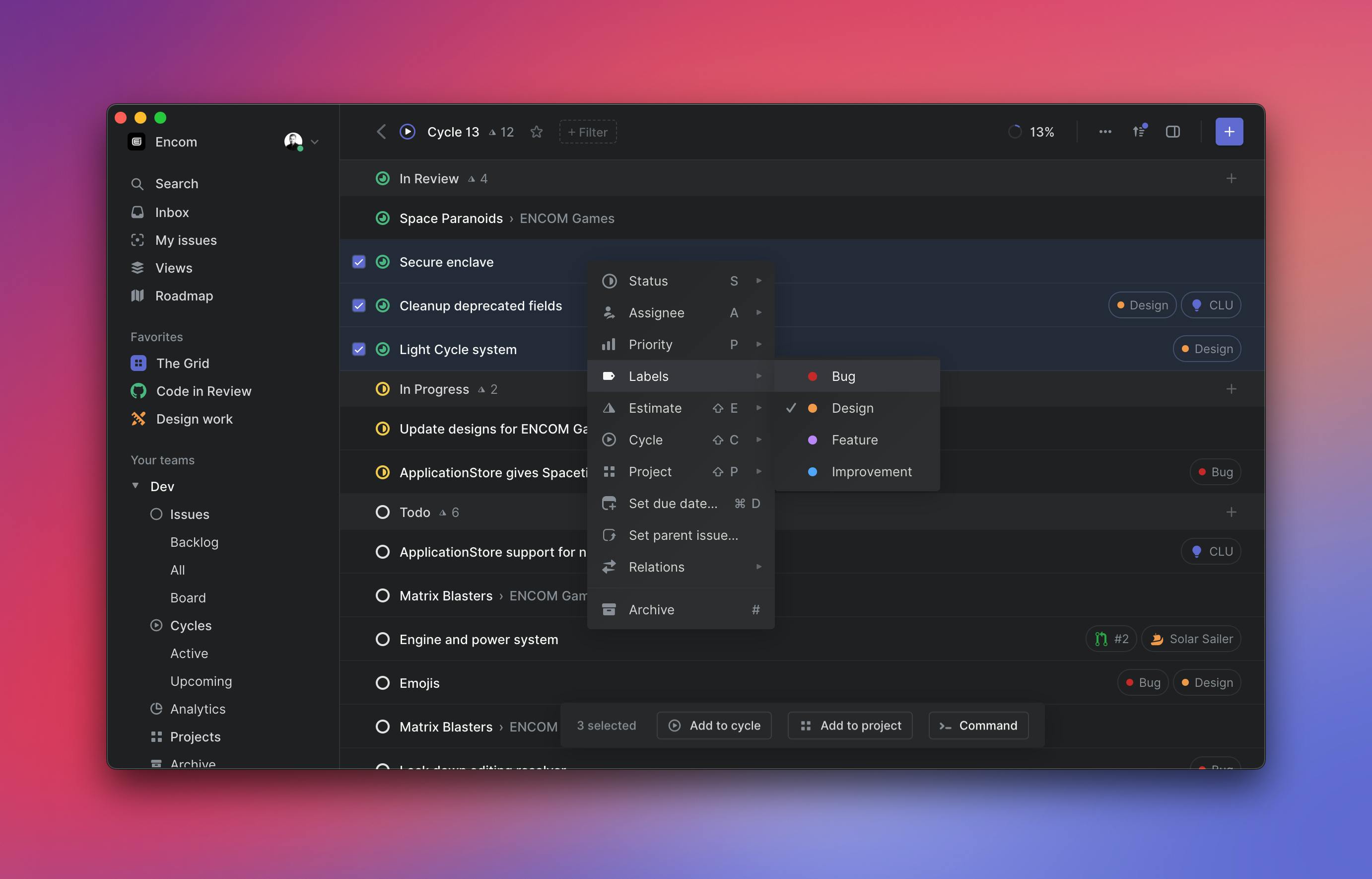Screen dimensions: 1372x879
Task: Click the + Filter button
Action: click(x=588, y=132)
